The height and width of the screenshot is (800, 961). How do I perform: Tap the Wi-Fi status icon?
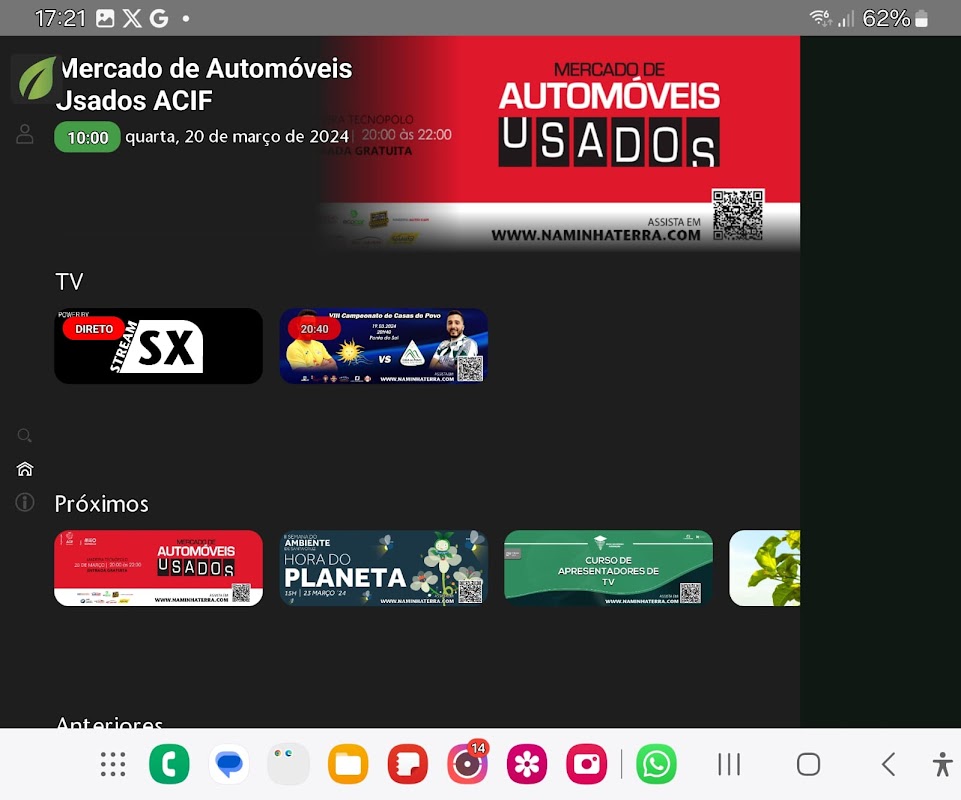821,18
